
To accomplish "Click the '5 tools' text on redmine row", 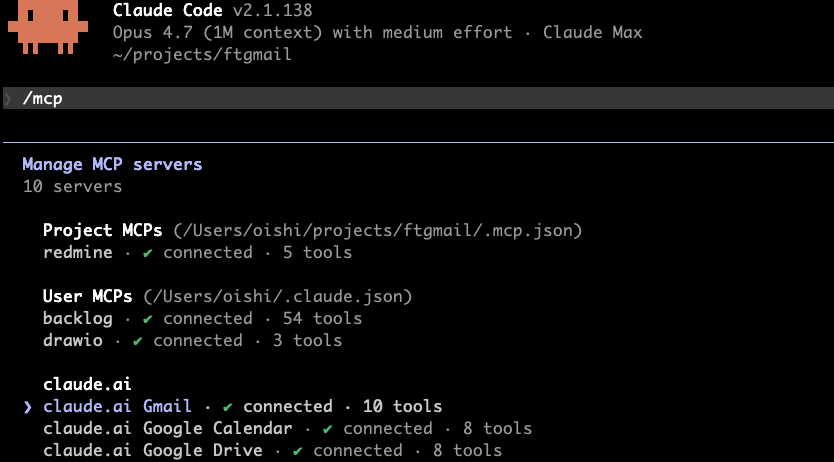I will pyautogui.click(x=318, y=253).
